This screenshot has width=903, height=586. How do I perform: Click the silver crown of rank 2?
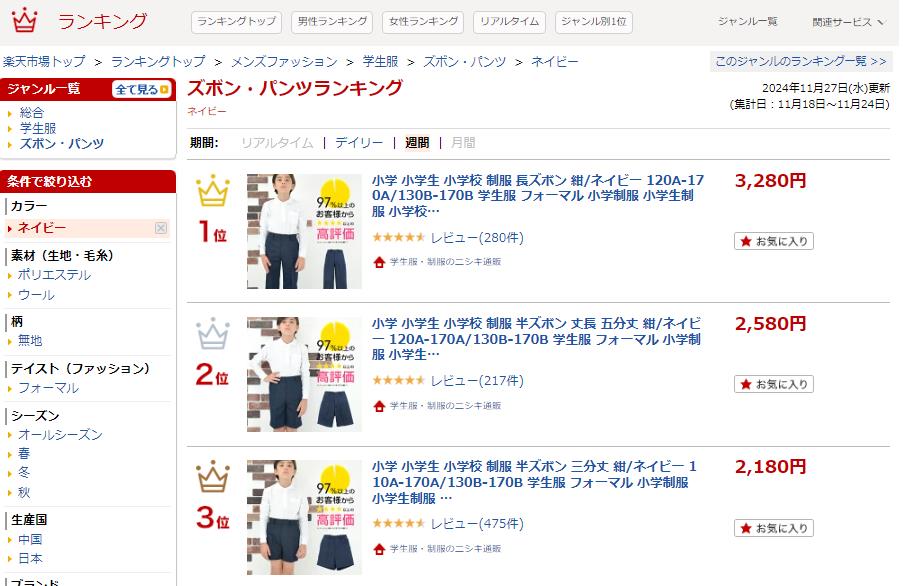click(x=213, y=333)
